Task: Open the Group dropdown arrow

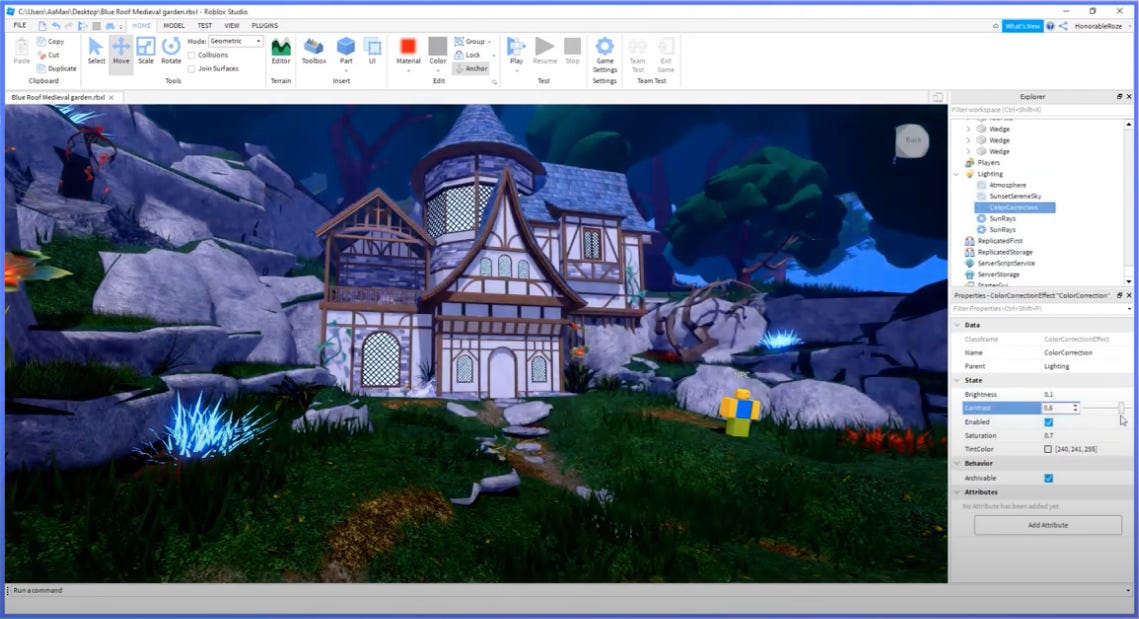Action: tap(490, 41)
